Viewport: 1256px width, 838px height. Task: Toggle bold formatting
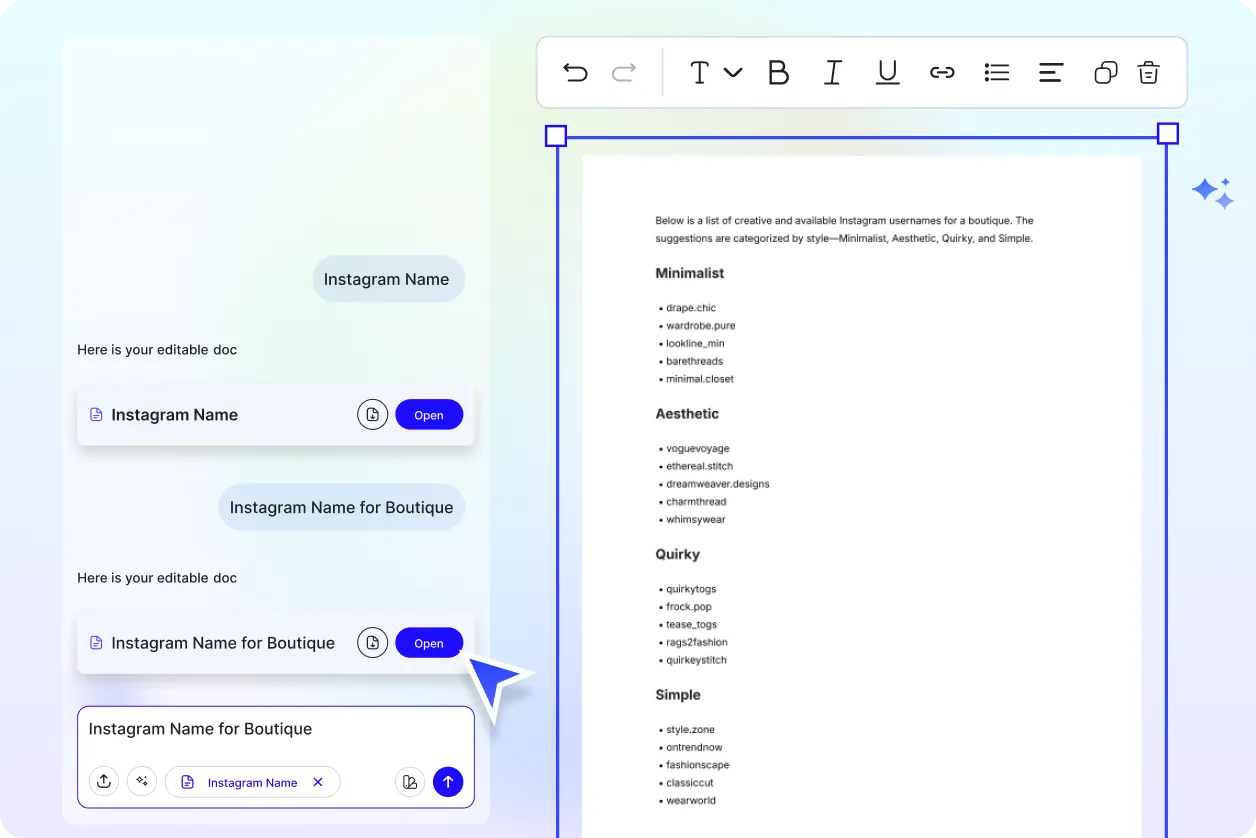point(778,72)
